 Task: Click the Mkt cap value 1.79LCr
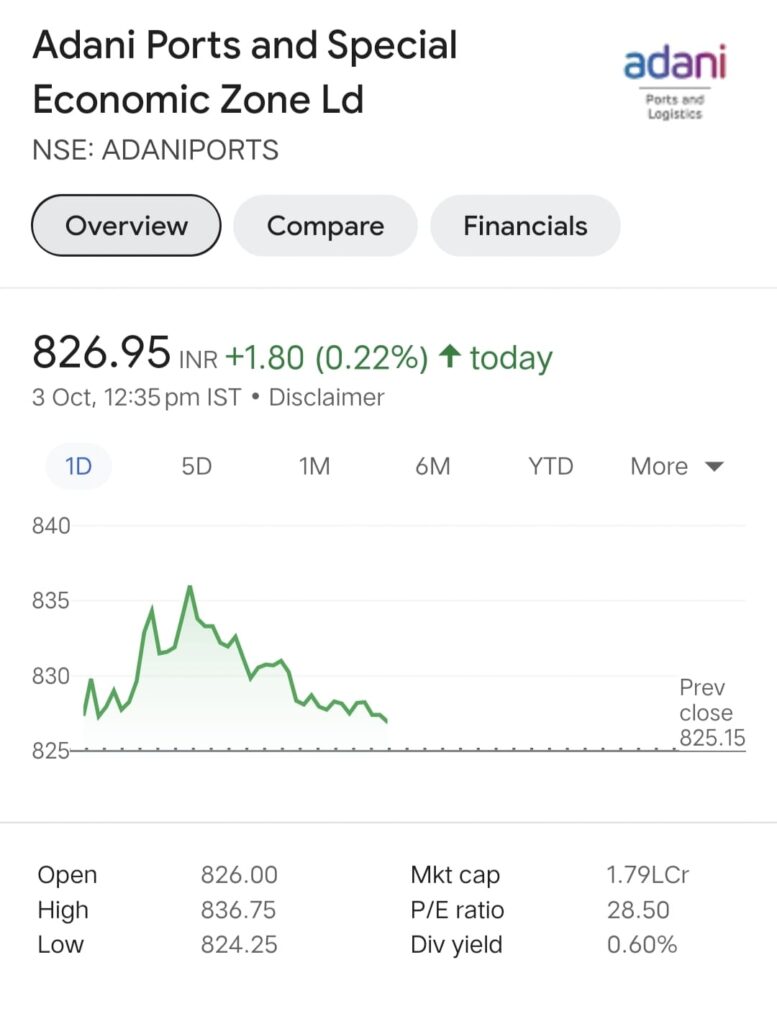[647, 874]
